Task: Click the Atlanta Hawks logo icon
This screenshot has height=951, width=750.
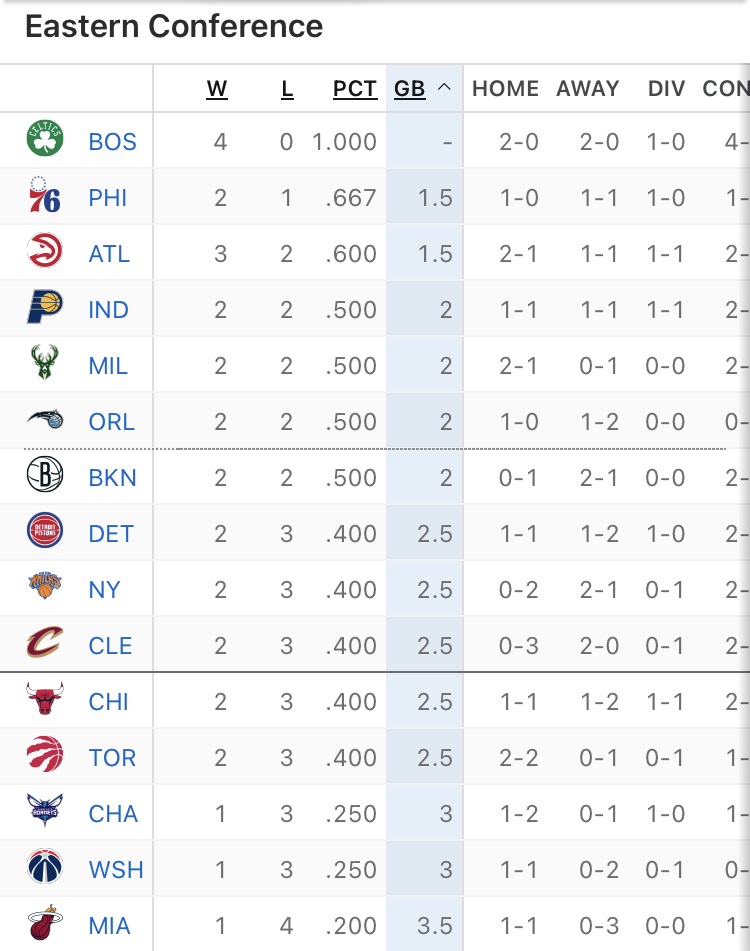Action: tap(45, 253)
